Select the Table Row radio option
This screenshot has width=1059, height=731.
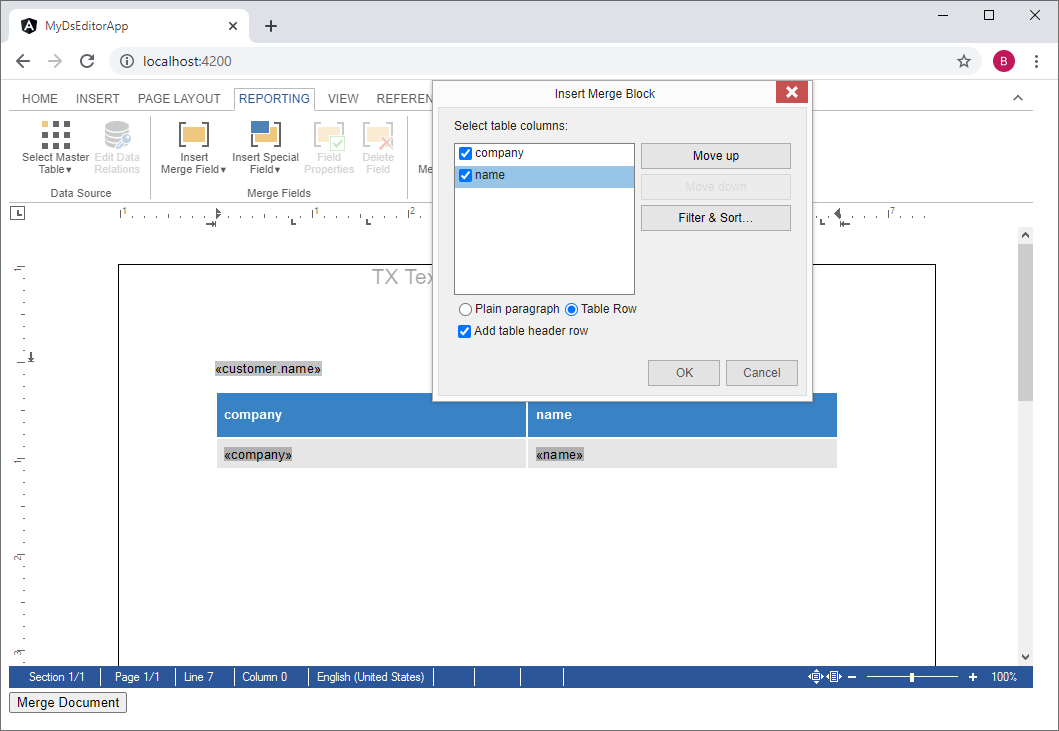point(571,309)
